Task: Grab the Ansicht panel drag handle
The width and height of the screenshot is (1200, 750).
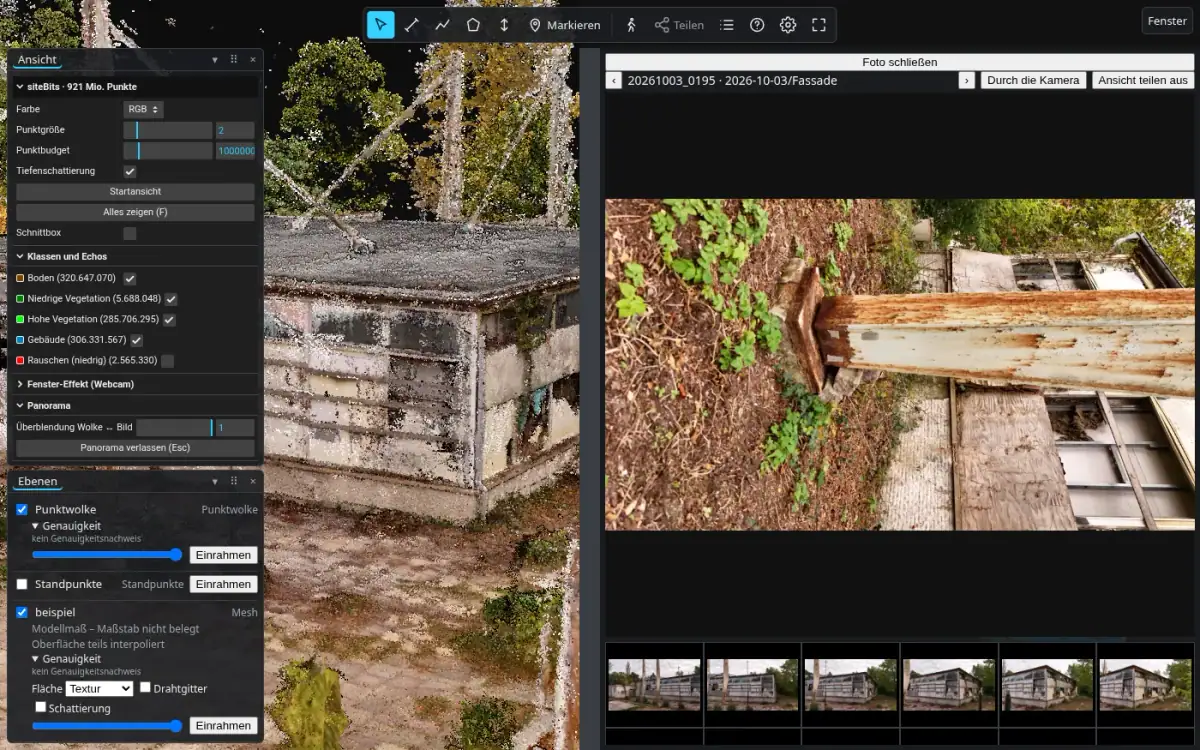Action: point(234,60)
